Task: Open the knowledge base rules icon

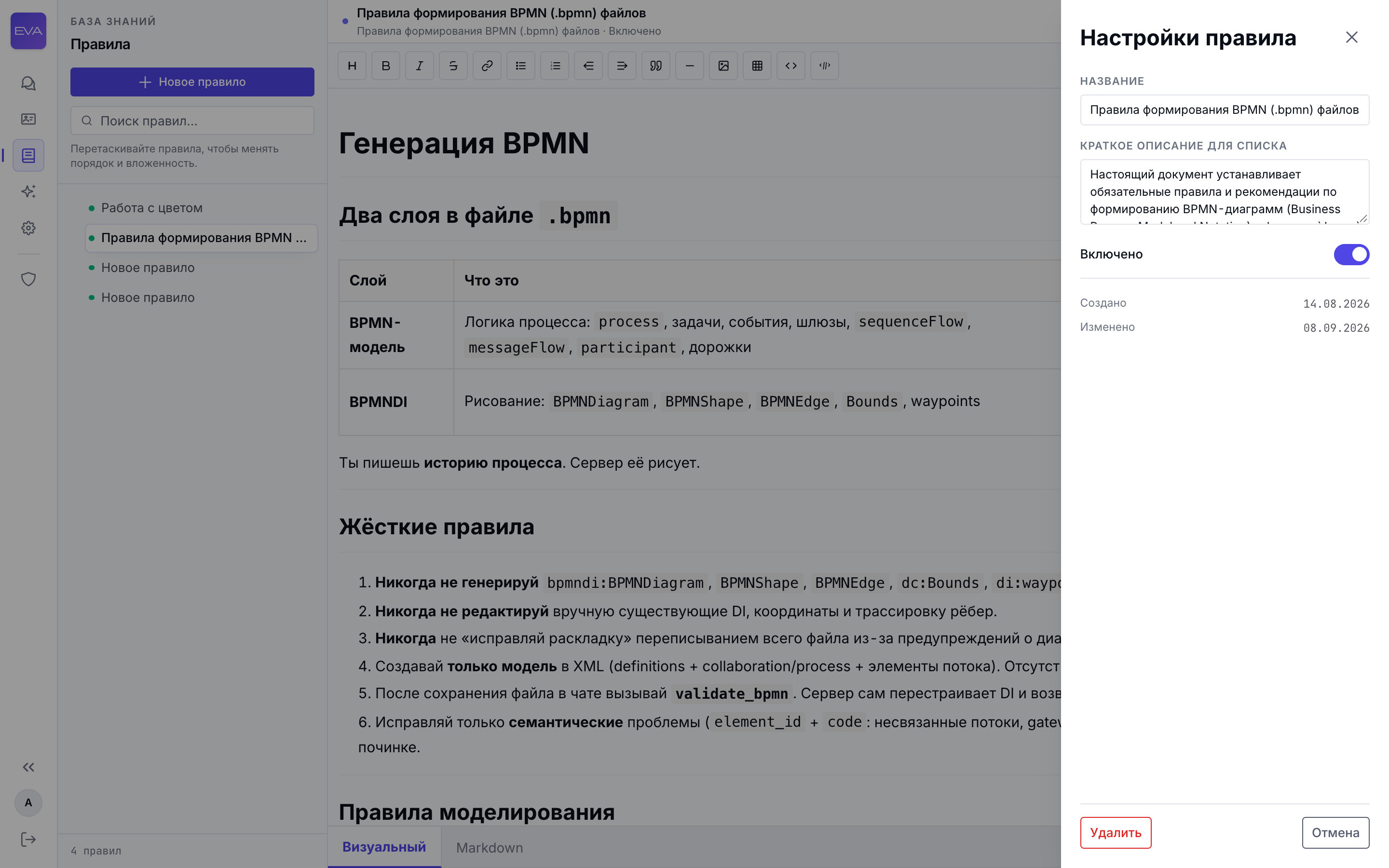Action: point(28,155)
